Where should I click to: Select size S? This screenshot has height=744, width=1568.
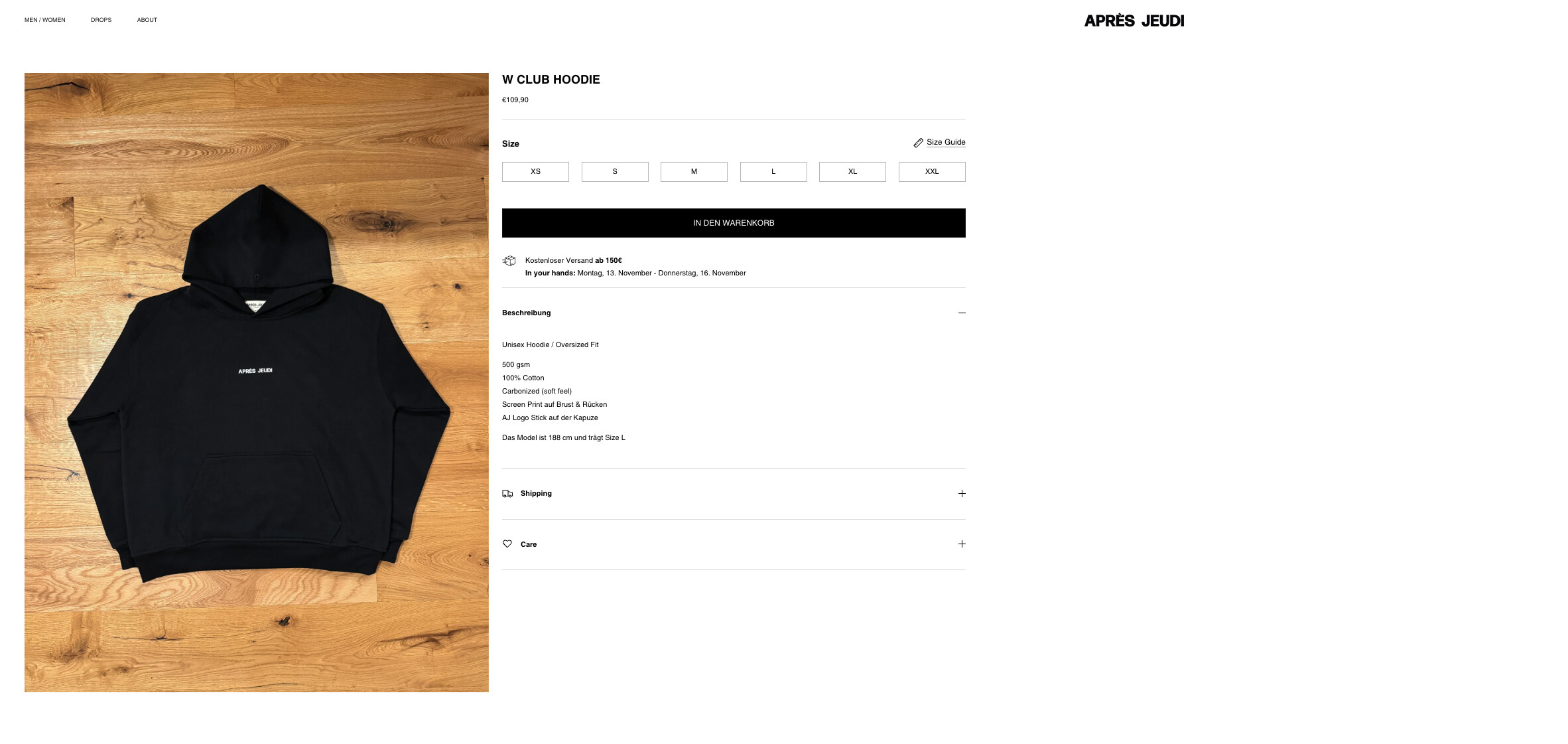point(615,172)
